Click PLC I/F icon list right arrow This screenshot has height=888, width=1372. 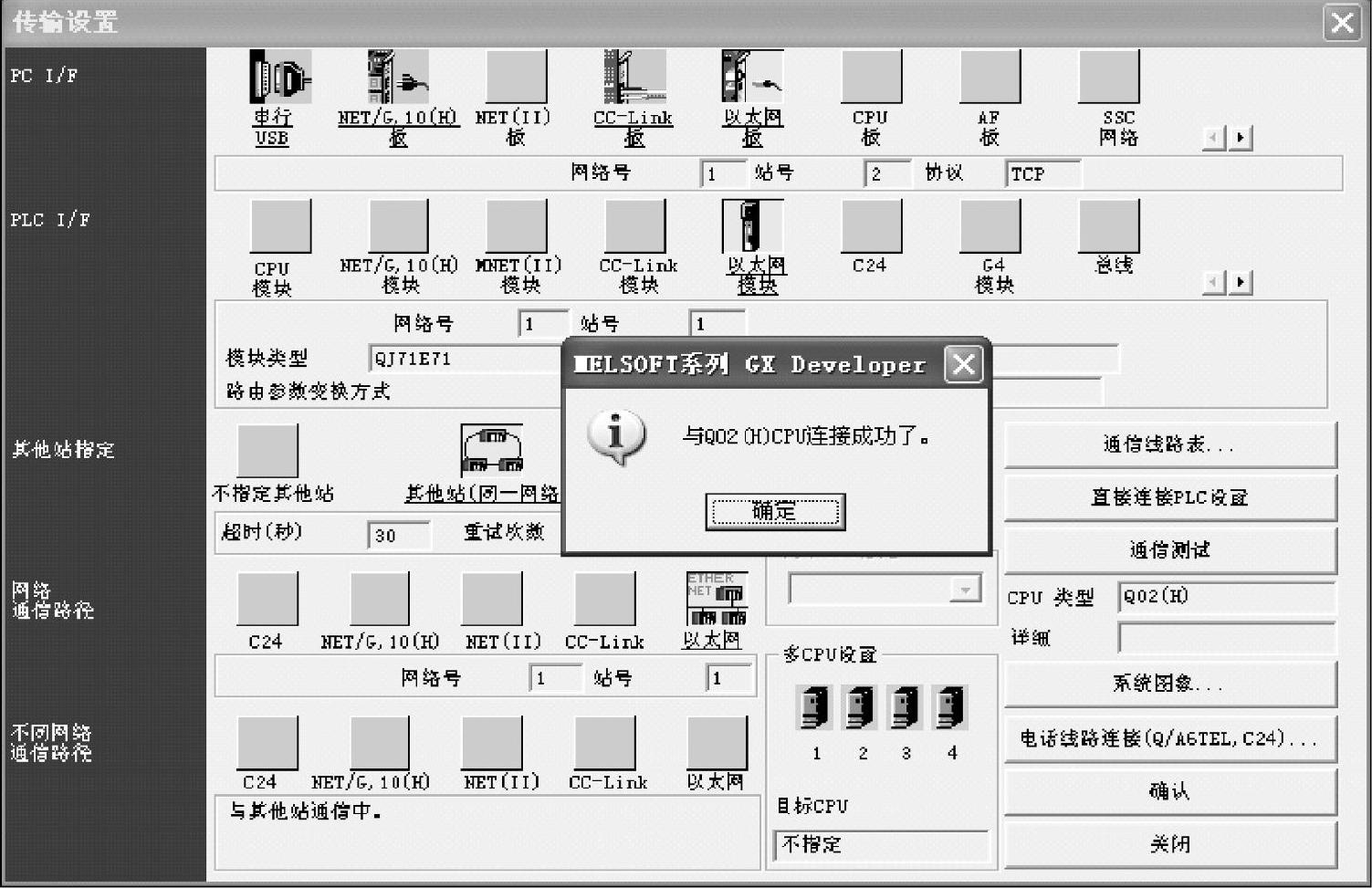click(x=1240, y=282)
